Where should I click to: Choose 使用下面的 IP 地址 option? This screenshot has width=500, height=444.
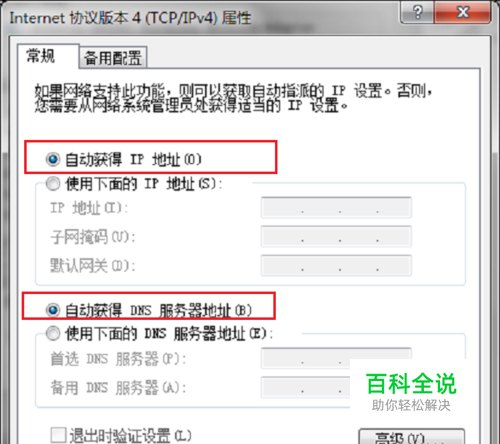coord(53,184)
